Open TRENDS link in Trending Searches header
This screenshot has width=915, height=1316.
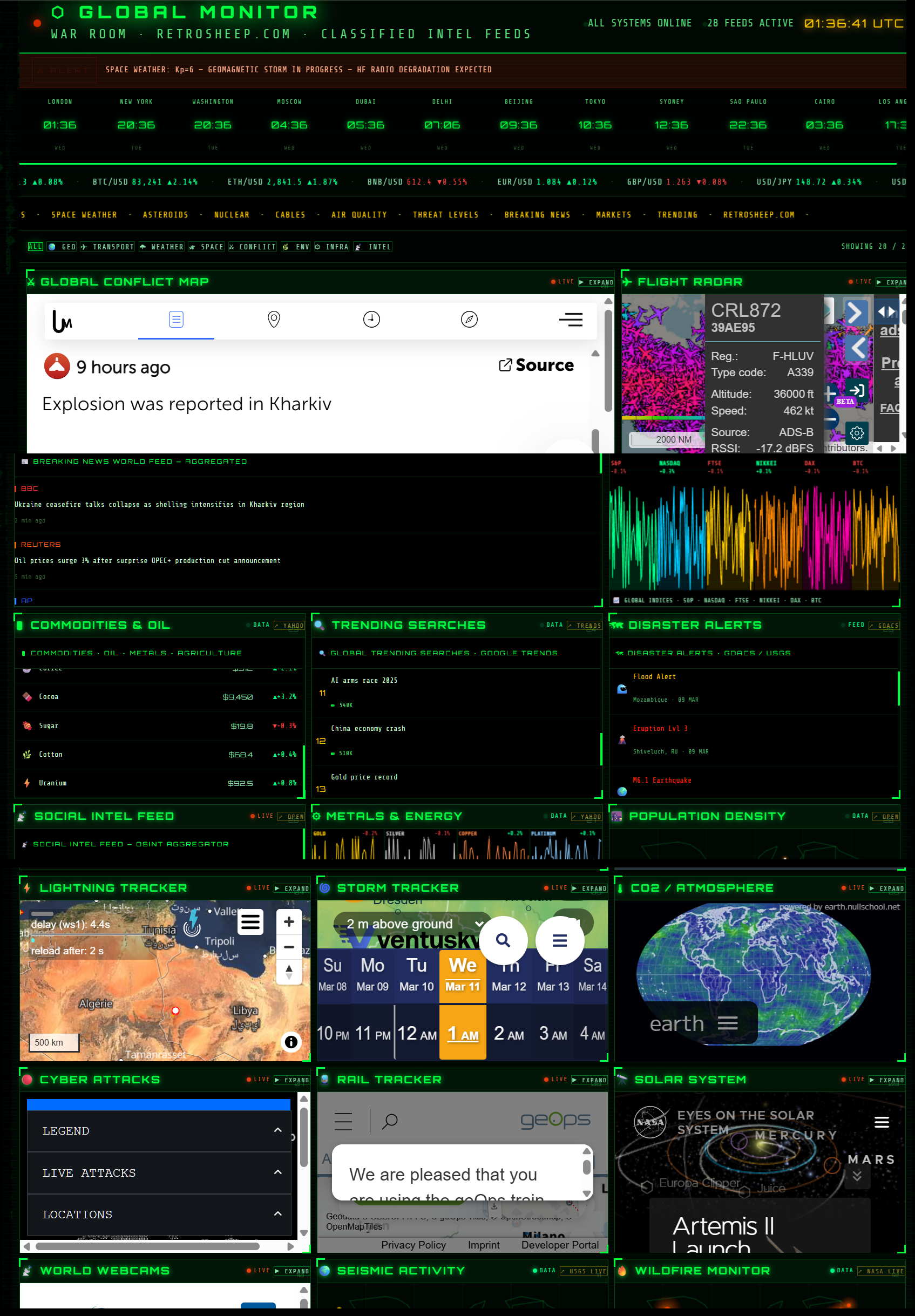pyautogui.click(x=585, y=626)
